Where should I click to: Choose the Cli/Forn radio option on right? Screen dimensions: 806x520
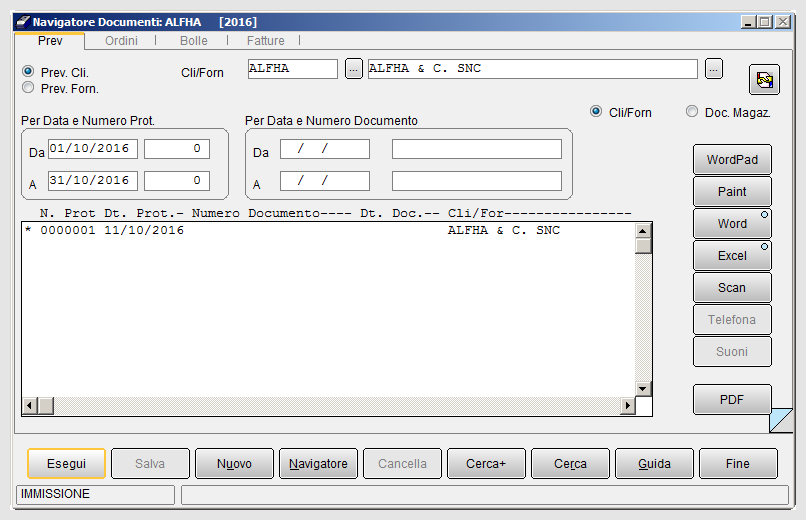(x=596, y=111)
